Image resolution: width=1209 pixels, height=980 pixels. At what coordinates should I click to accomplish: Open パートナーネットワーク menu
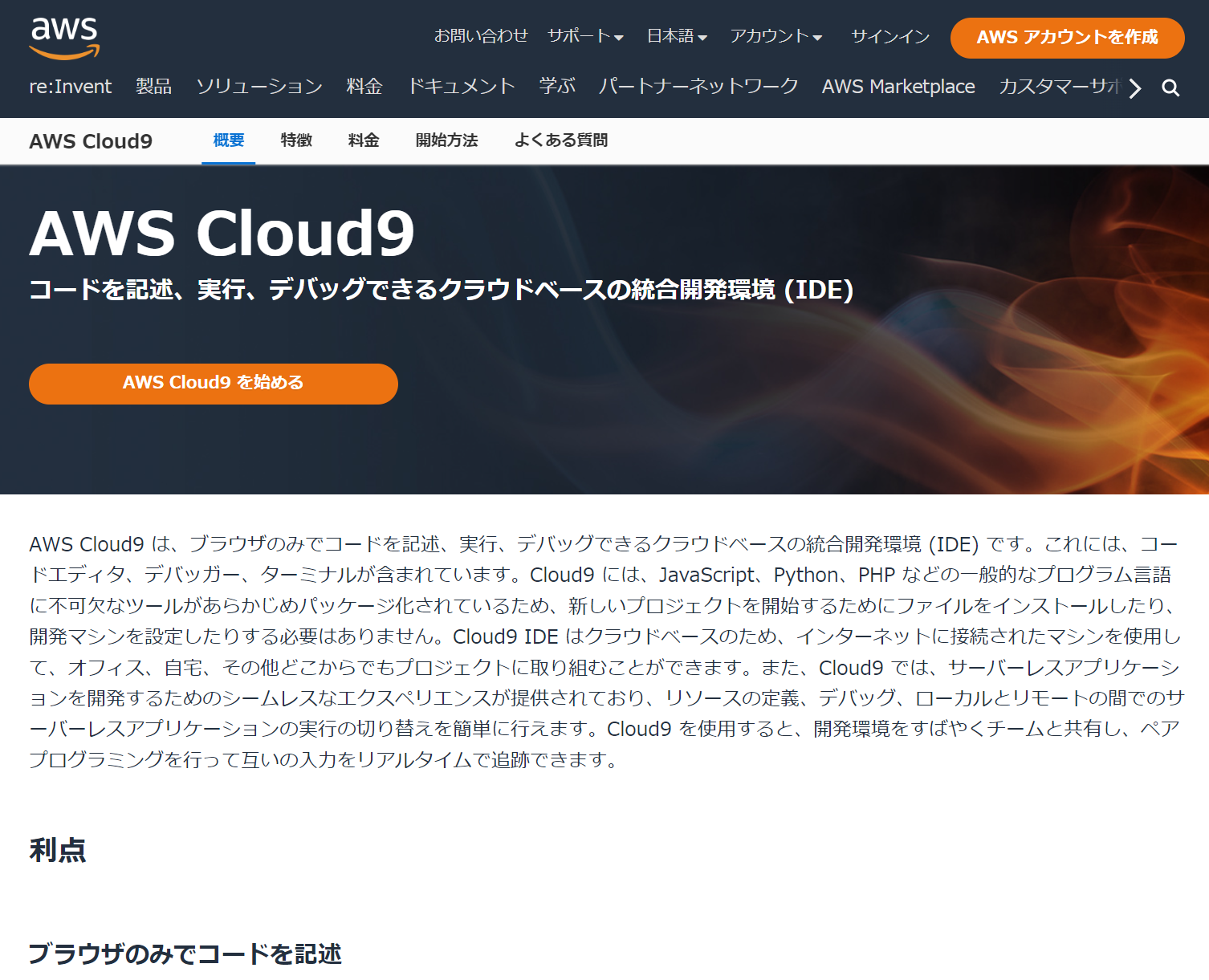(x=698, y=87)
